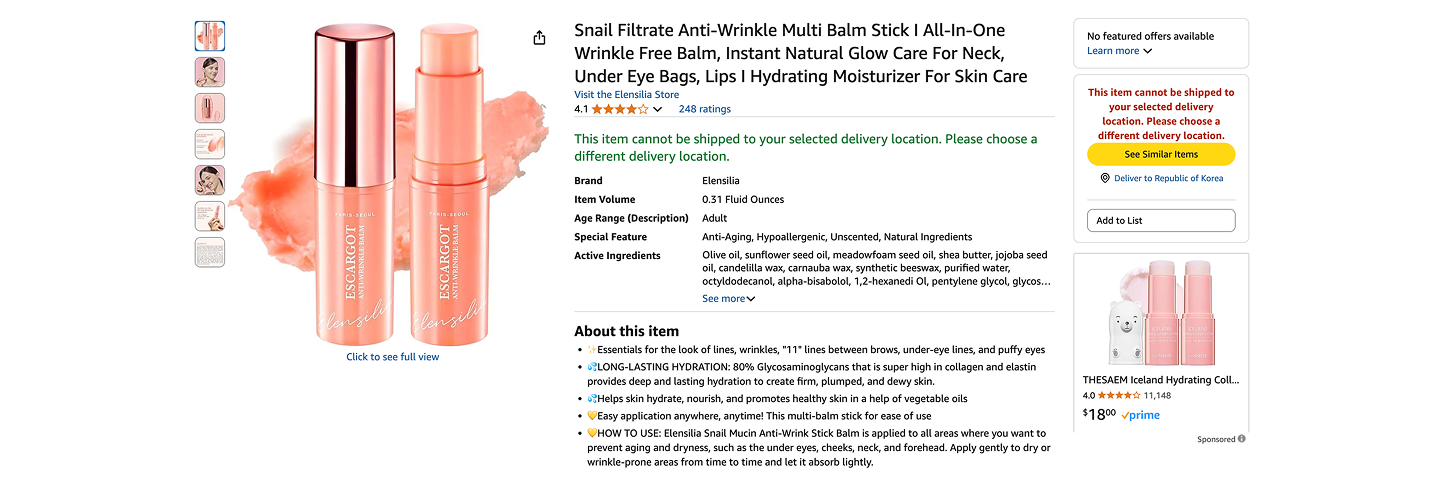Viewport: 1444px width, 477px height.
Task: Click the location pin delivery icon
Action: [1105, 178]
